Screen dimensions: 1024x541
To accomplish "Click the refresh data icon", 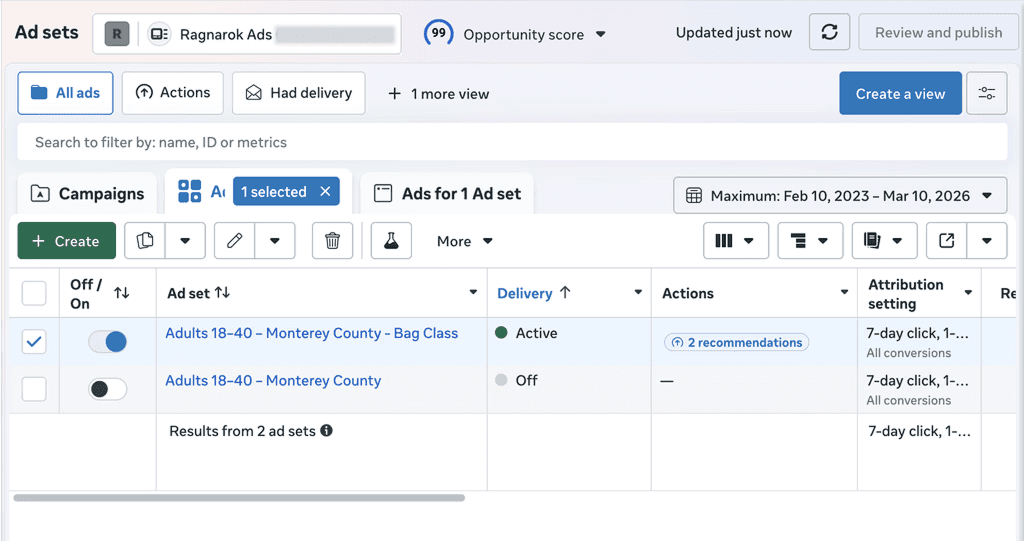I will tap(829, 32).
